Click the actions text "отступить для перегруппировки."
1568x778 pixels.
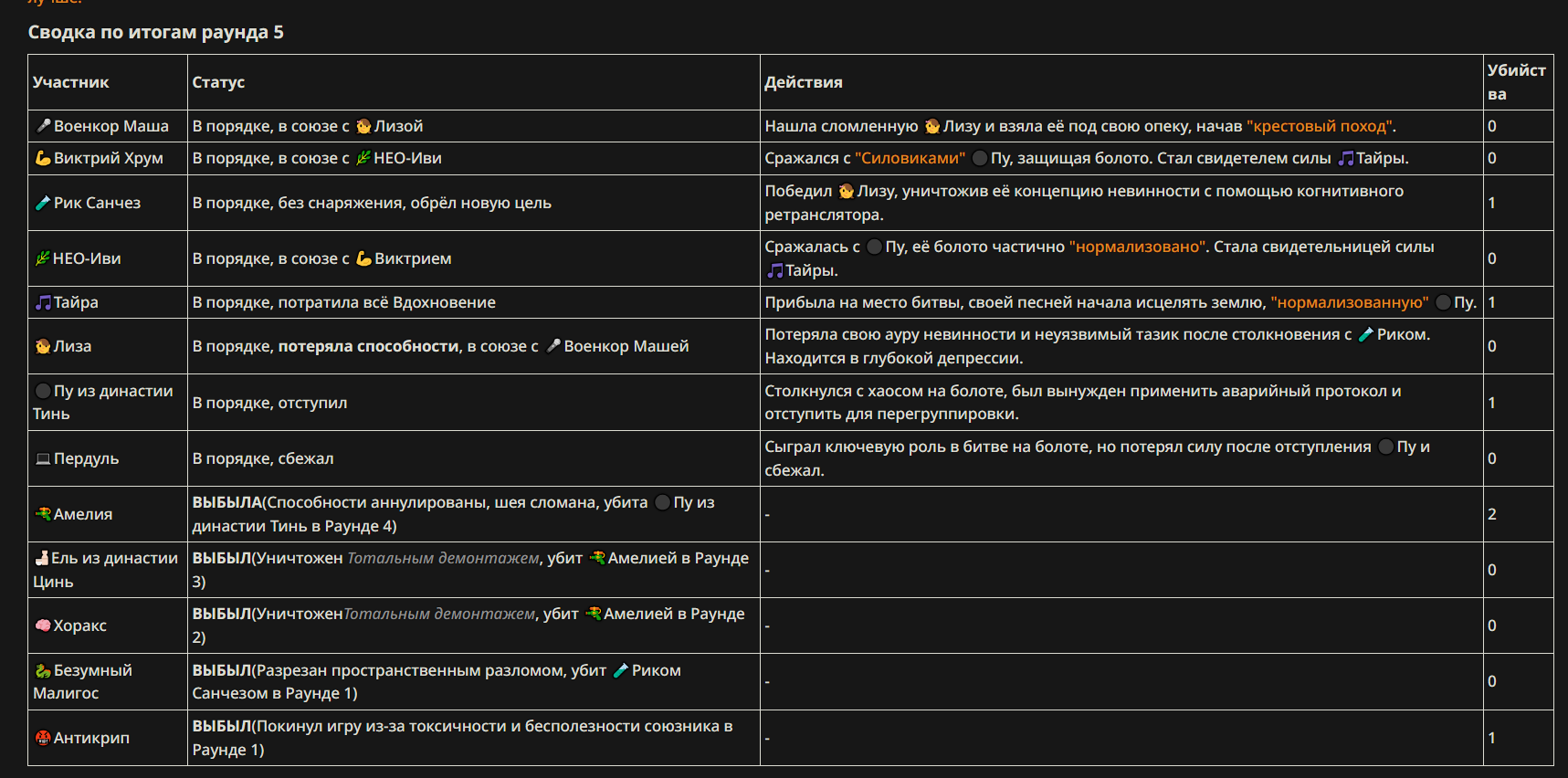pos(892,414)
